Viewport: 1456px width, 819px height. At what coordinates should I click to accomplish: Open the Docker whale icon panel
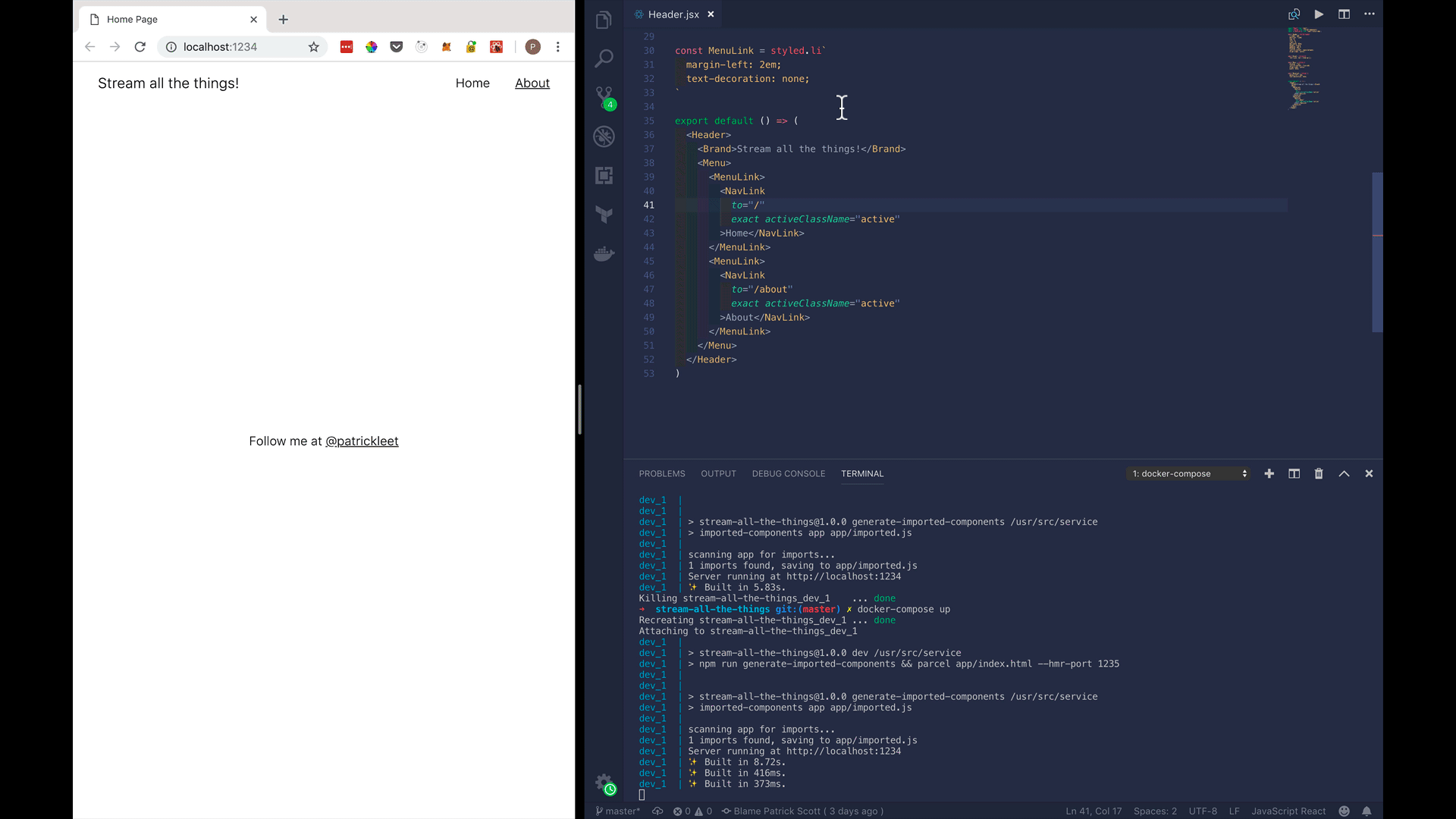604,254
